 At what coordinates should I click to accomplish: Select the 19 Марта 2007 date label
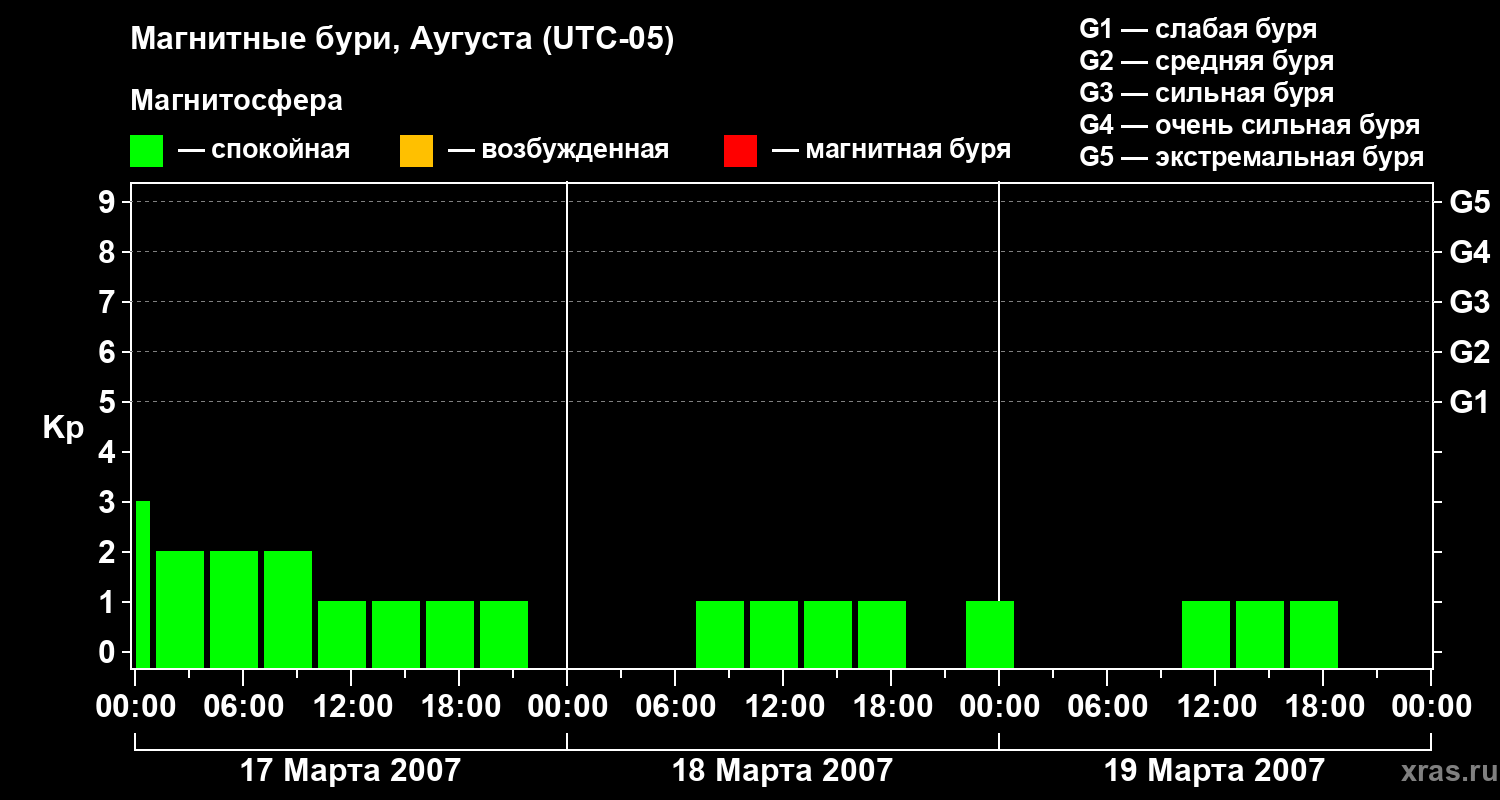pyautogui.click(x=1214, y=771)
